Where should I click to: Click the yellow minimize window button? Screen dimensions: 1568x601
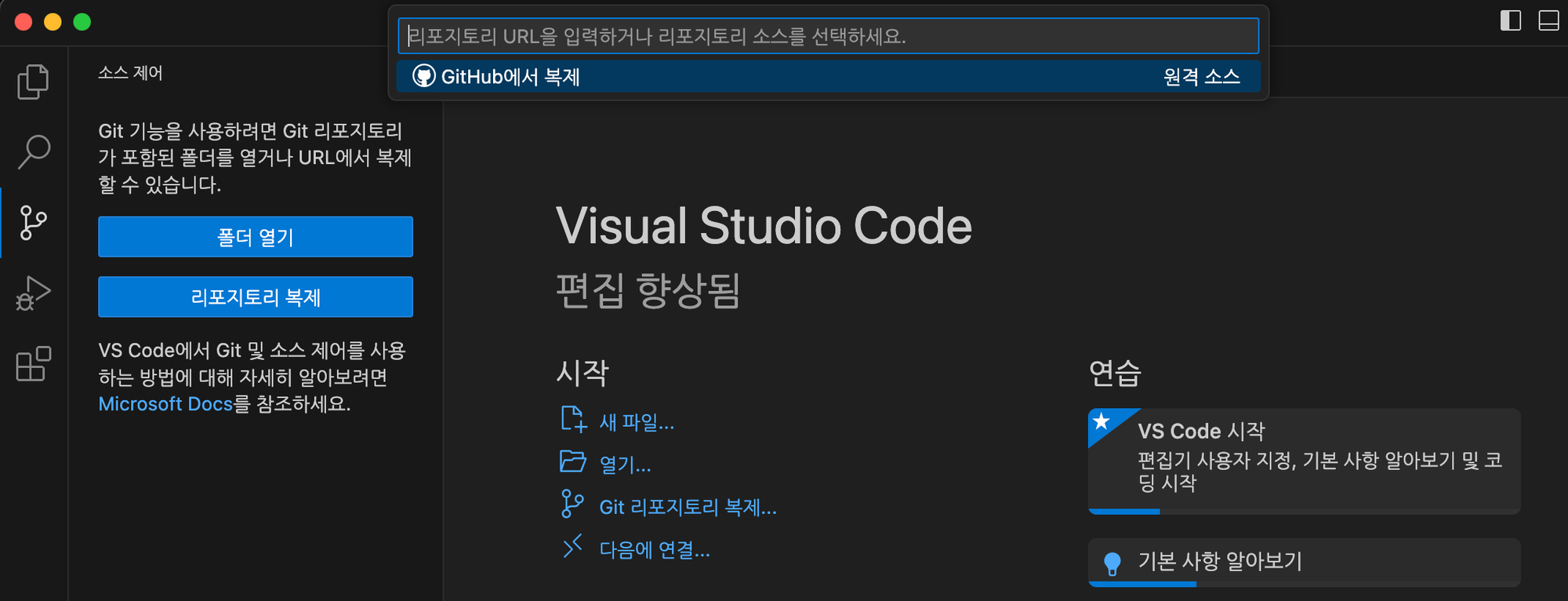(53, 22)
